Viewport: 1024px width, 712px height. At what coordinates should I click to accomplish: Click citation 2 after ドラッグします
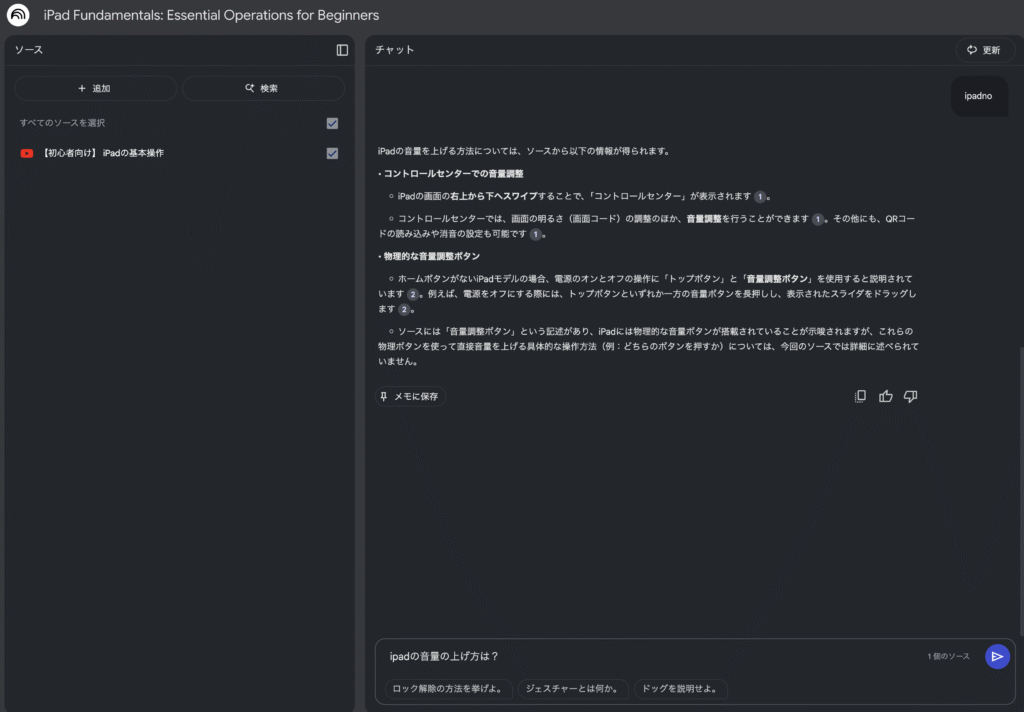[404, 310]
